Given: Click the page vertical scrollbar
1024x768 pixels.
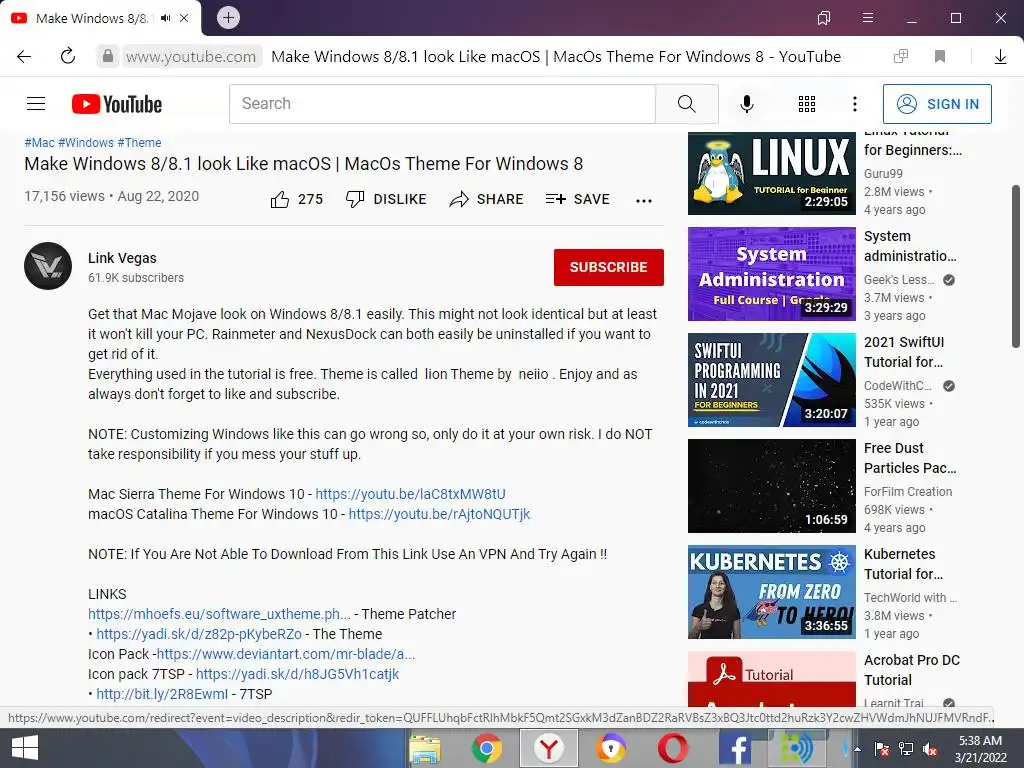Looking at the screenshot, I should click(x=1017, y=266).
